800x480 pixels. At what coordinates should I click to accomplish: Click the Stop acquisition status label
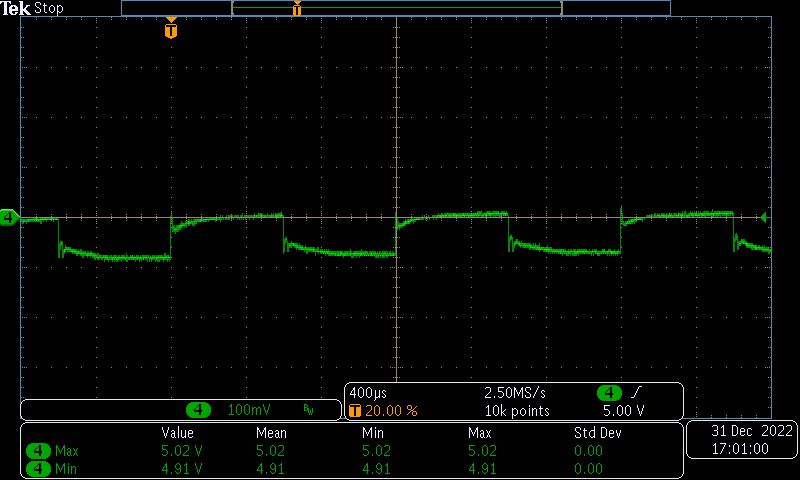[49, 8]
